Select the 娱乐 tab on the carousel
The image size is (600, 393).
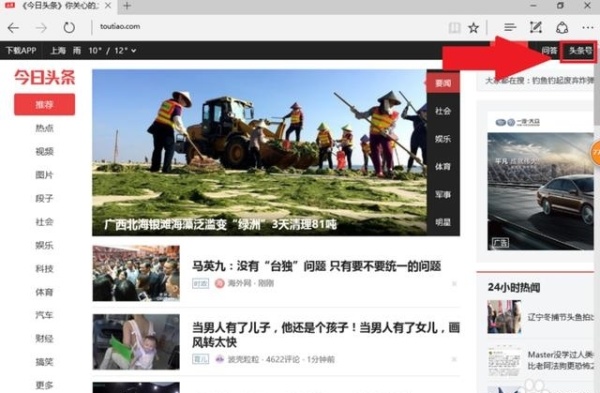(x=443, y=139)
